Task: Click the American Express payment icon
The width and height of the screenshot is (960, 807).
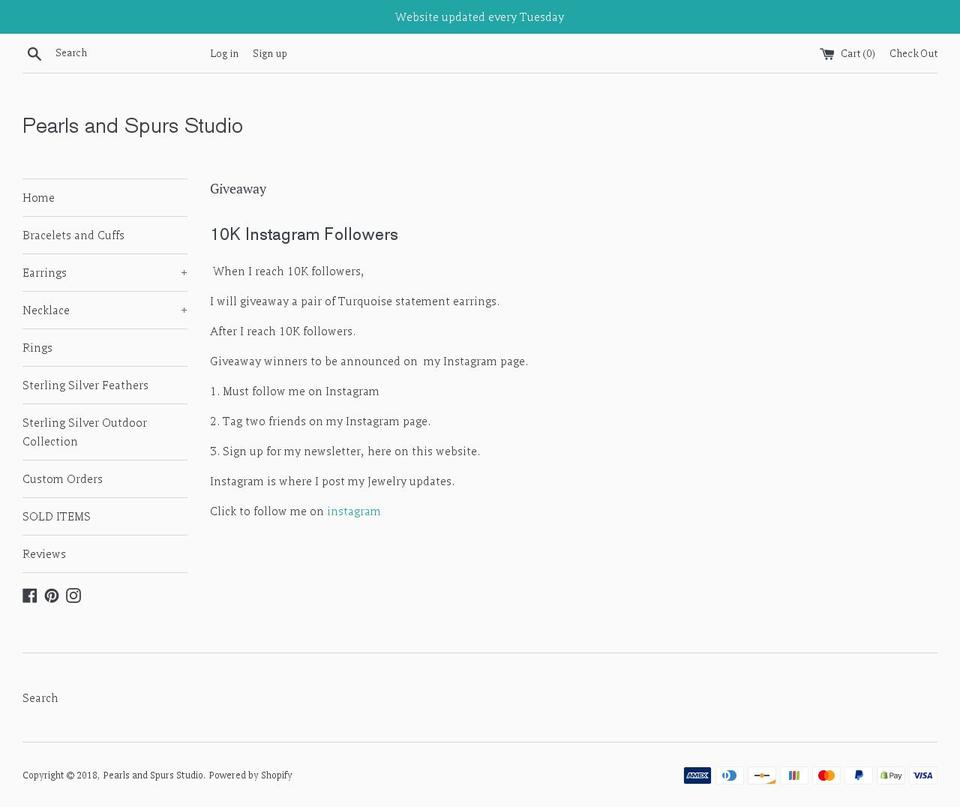Action: click(697, 775)
